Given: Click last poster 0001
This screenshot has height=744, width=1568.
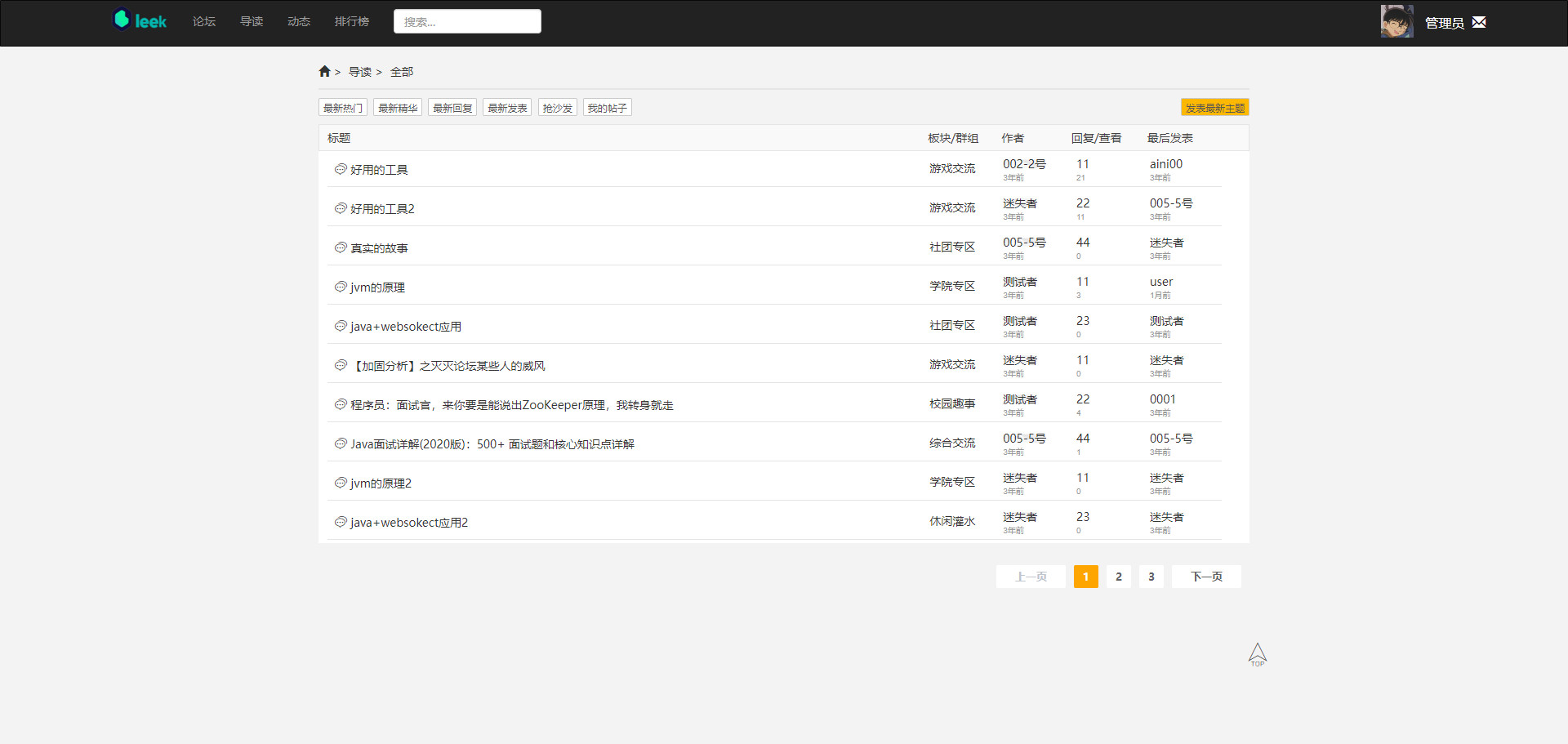Looking at the screenshot, I should pyautogui.click(x=1163, y=399).
